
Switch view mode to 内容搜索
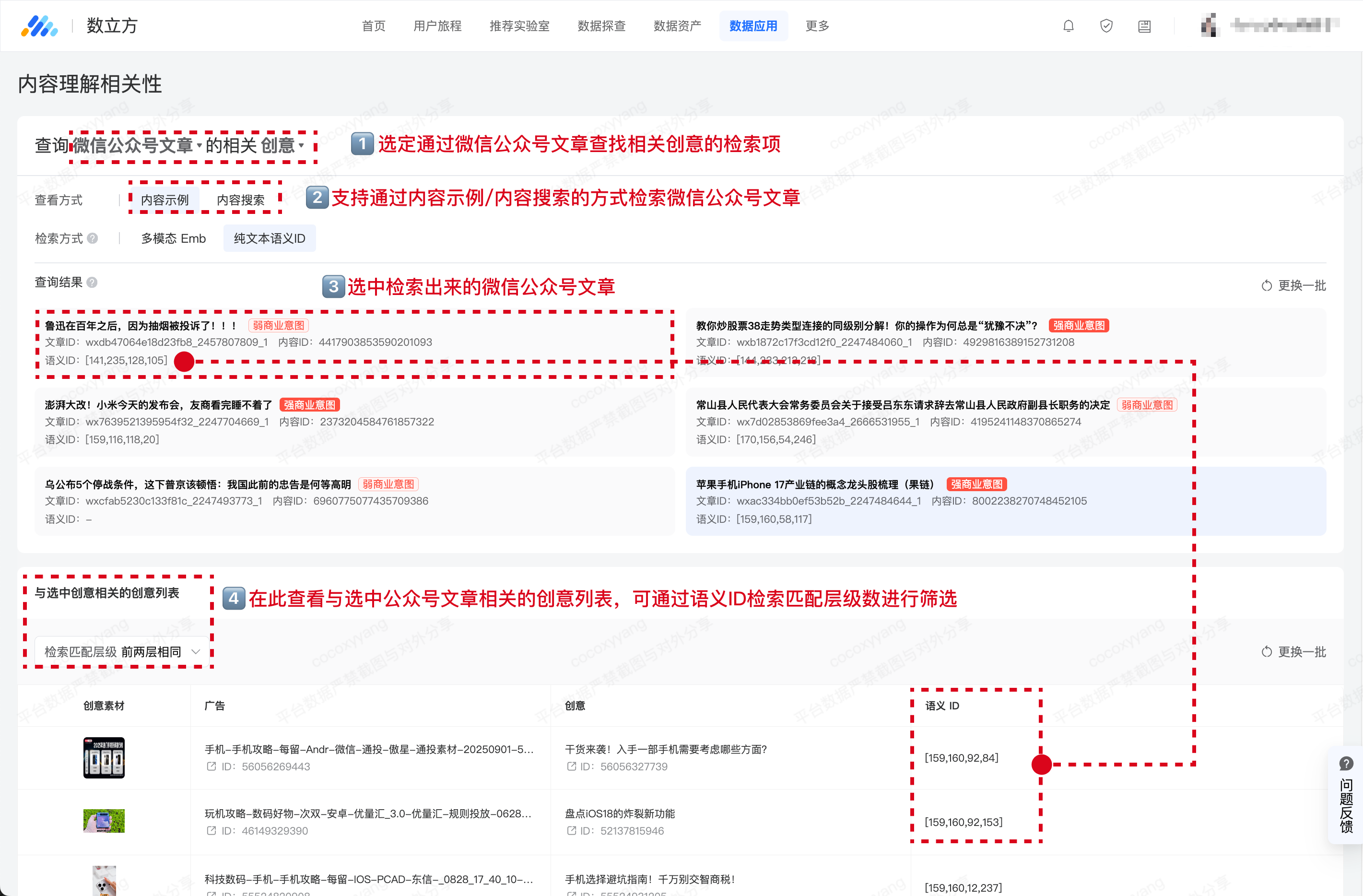[x=241, y=200]
